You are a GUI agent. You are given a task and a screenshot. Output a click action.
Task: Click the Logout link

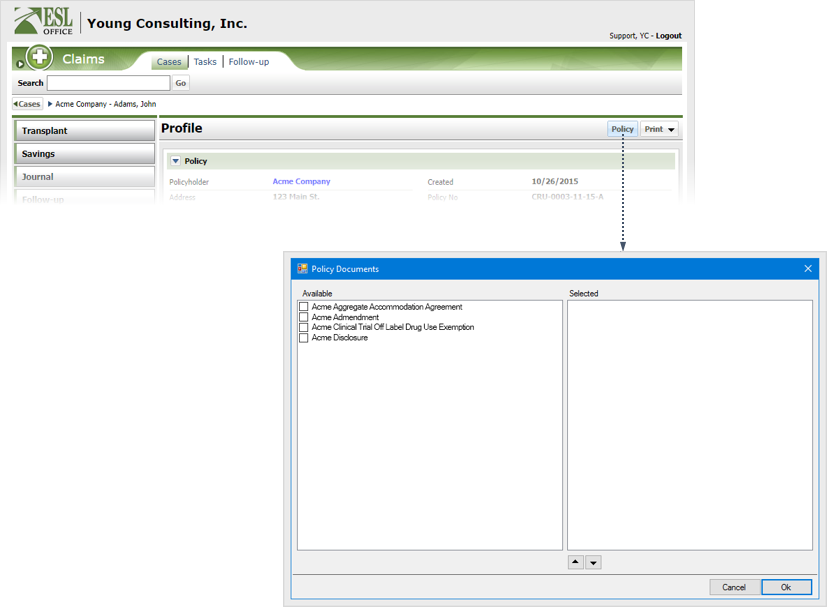pyautogui.click(x=668, y=36)
